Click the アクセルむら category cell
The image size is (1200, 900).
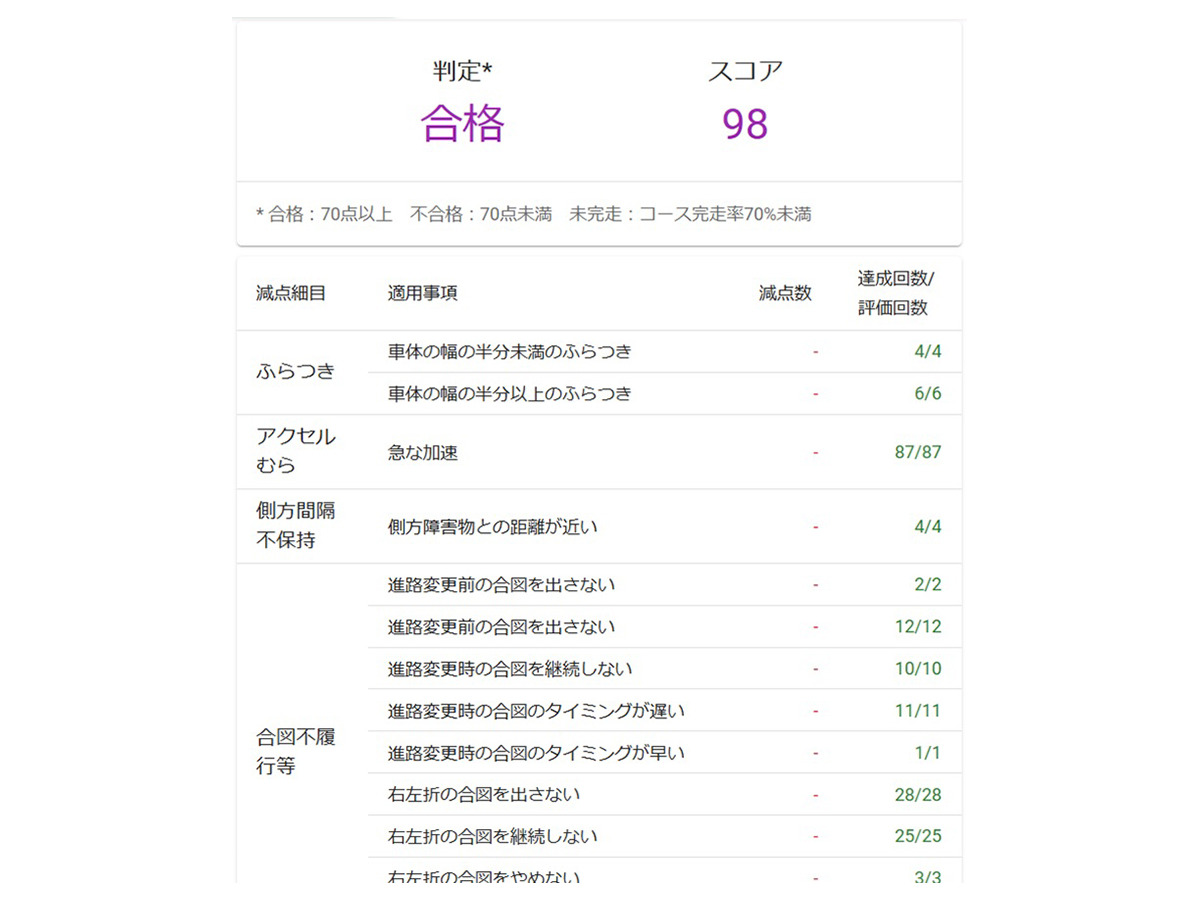tap(296, 451)
